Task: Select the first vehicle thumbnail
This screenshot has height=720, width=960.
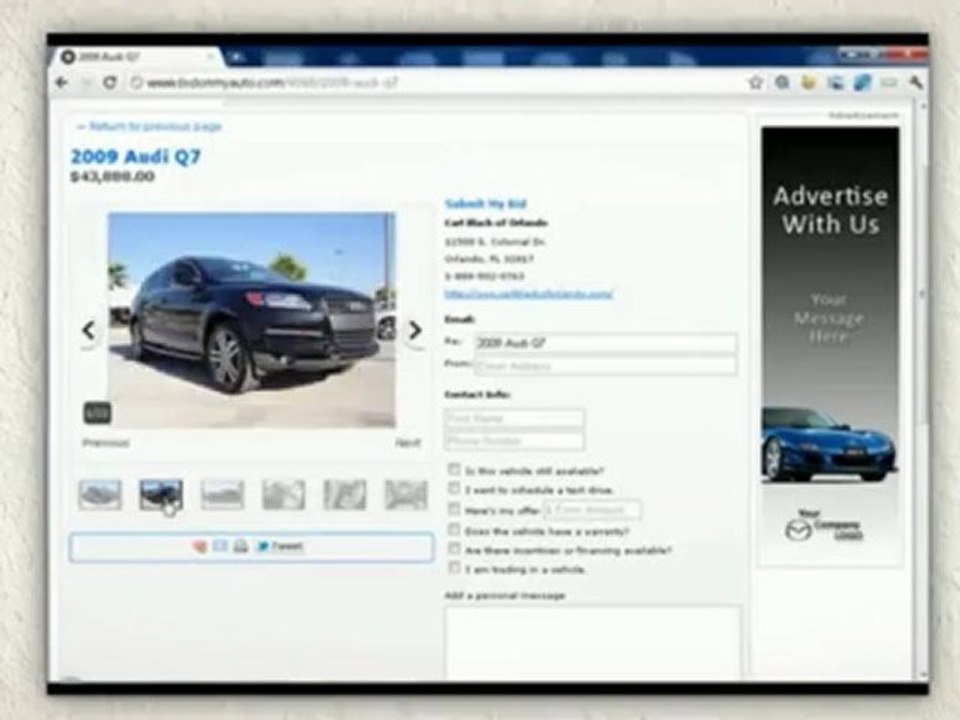Action: [100, 495]
